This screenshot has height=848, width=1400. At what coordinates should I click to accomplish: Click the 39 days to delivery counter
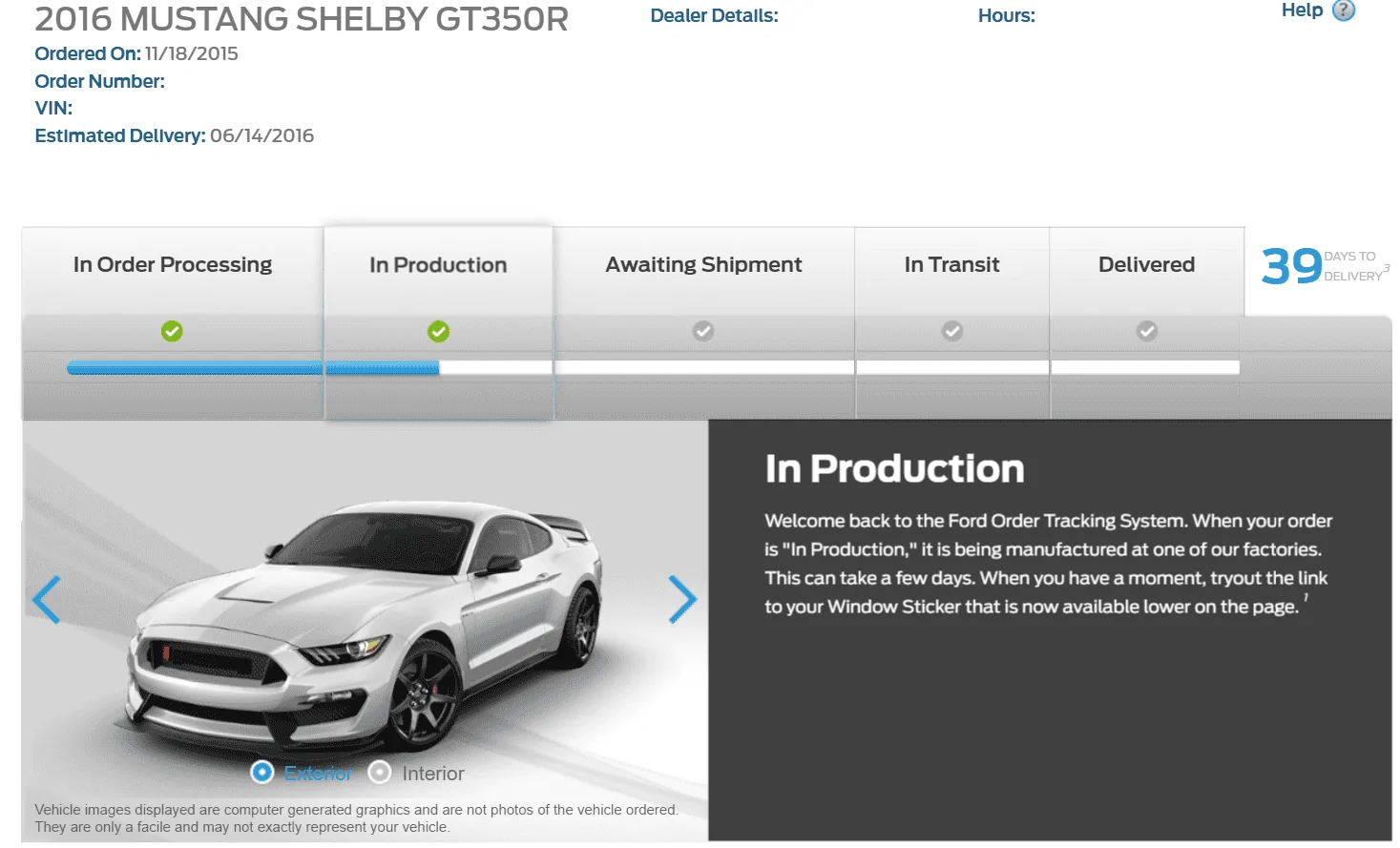tap(1325, 265)
